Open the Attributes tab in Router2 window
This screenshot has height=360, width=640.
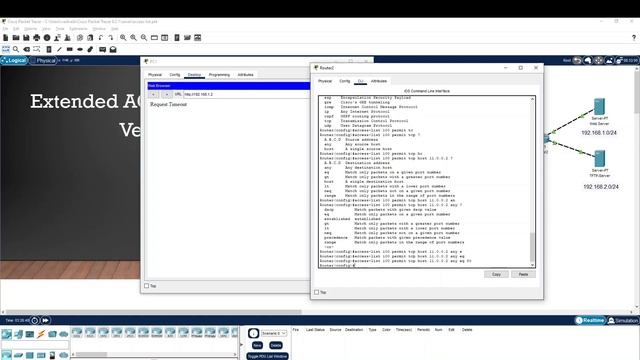[379, 81]
